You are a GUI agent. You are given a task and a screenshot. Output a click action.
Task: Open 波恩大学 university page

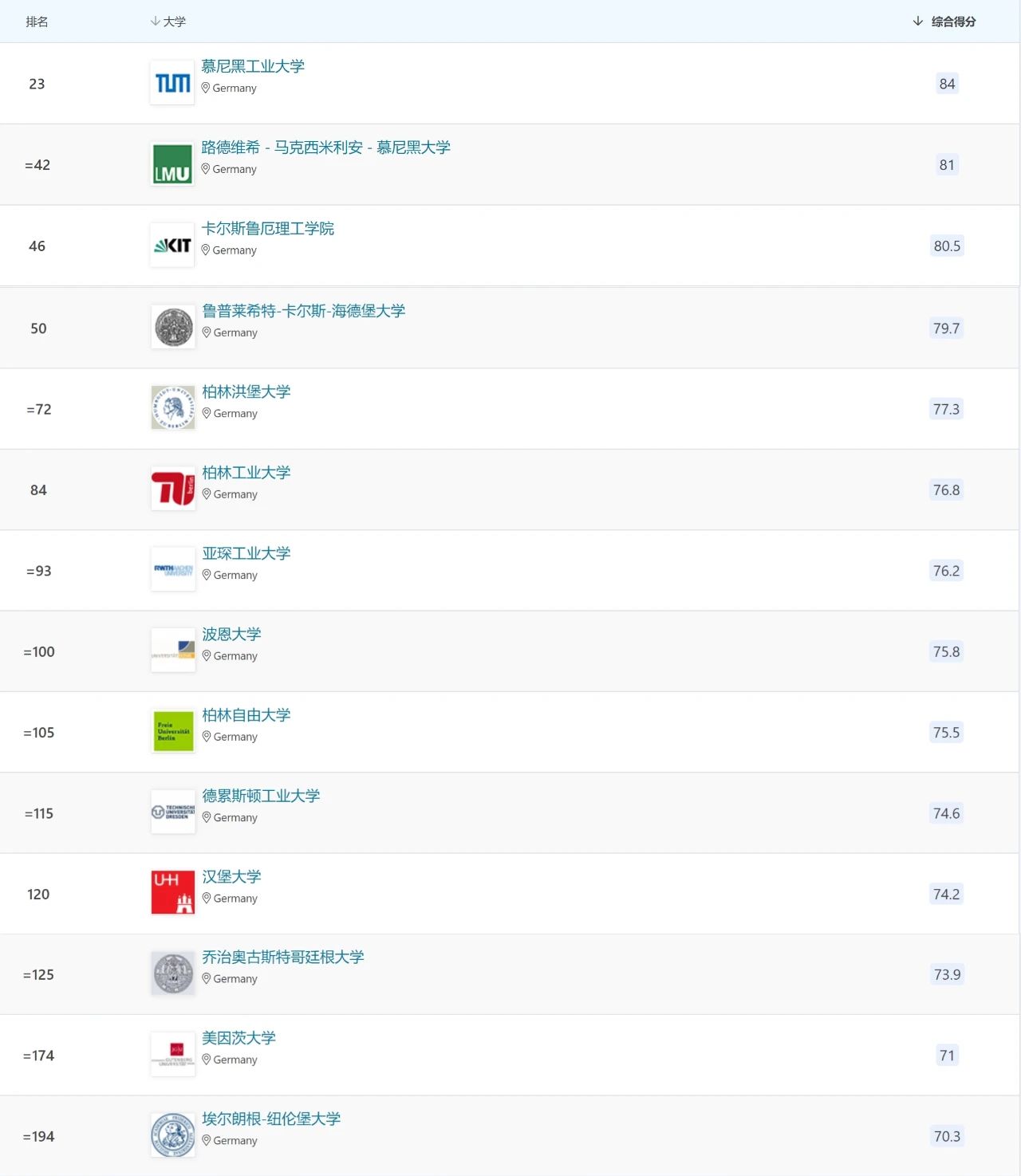click(231, 635)
